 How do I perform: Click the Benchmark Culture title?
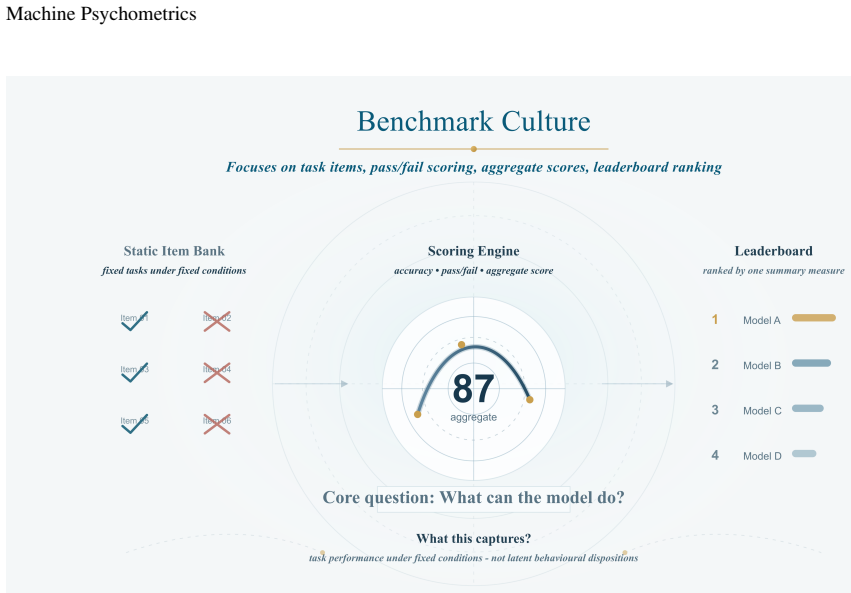click(473, 121)
